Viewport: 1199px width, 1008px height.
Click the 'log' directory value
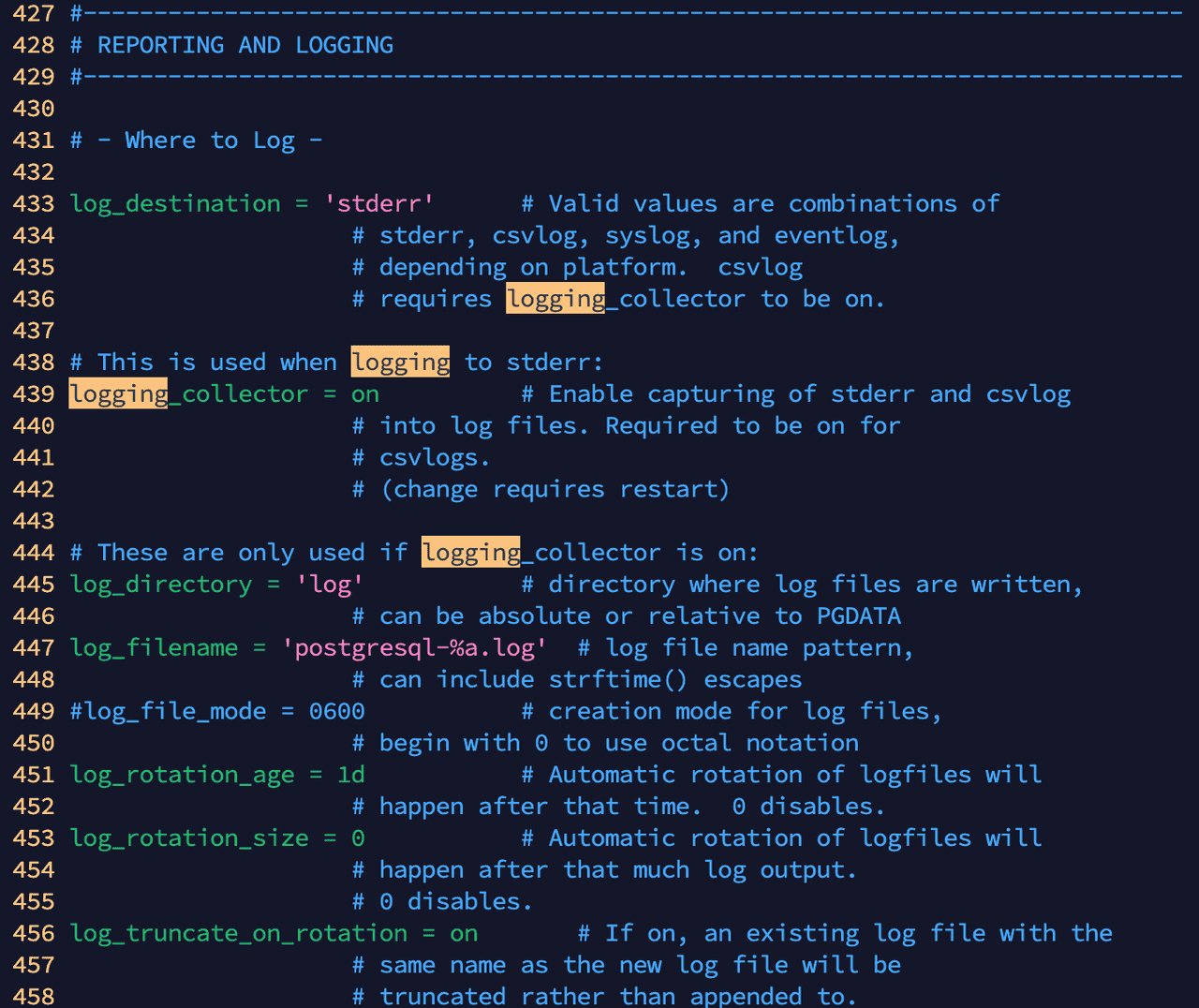click(329, 584)
